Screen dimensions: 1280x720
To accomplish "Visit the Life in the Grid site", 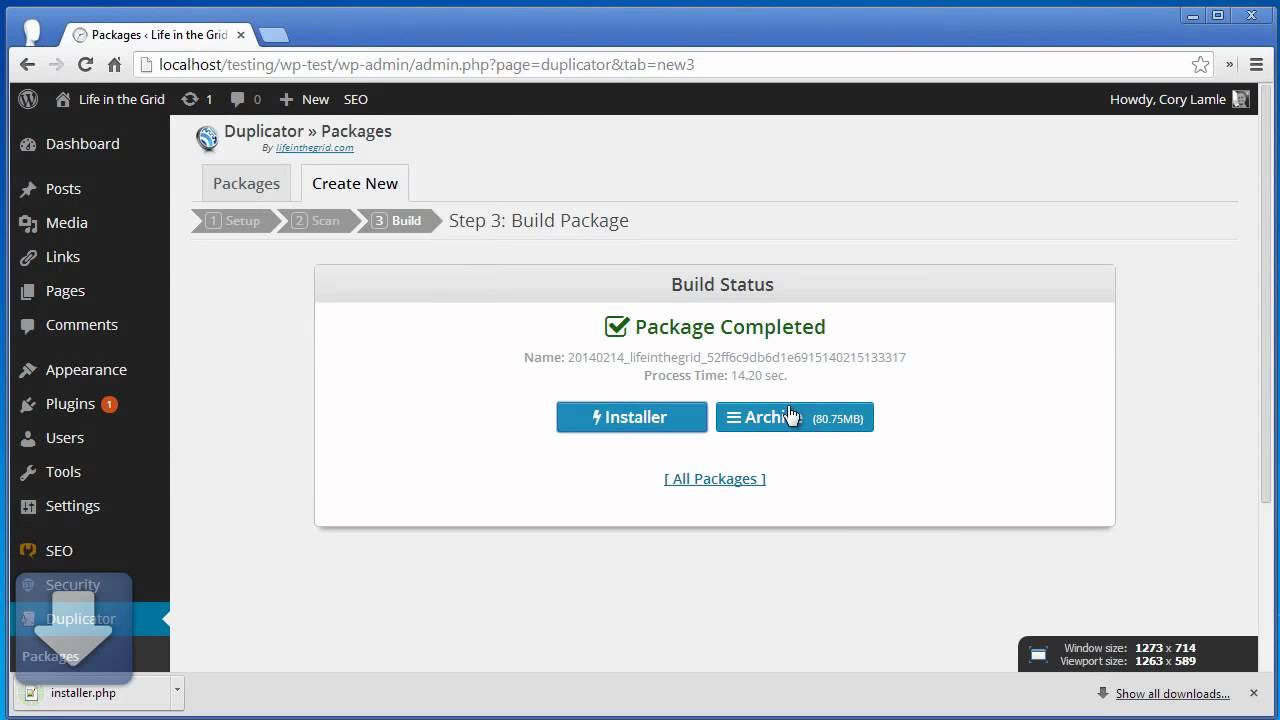I will 110,99.
